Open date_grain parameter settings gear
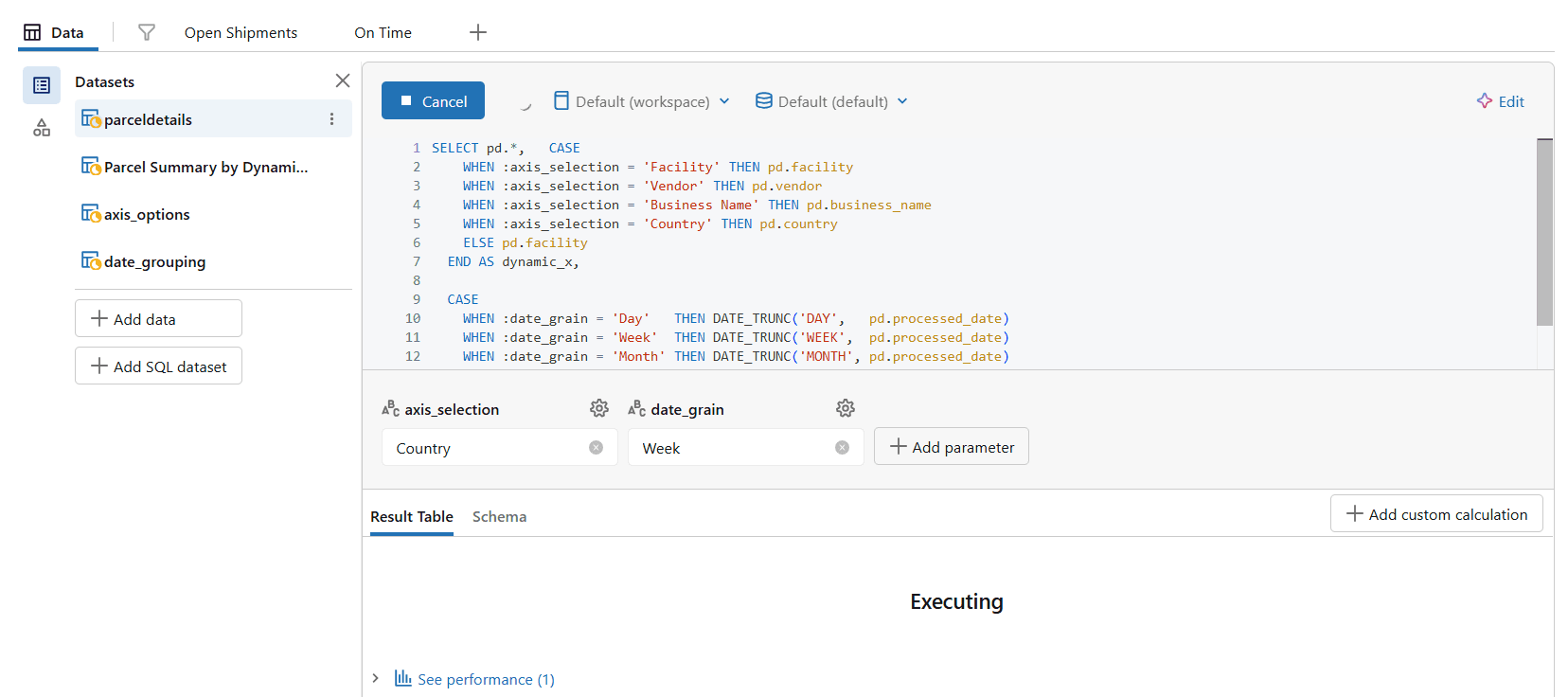The height and width of the screenshot is (697, 1568). pos(846,408)
